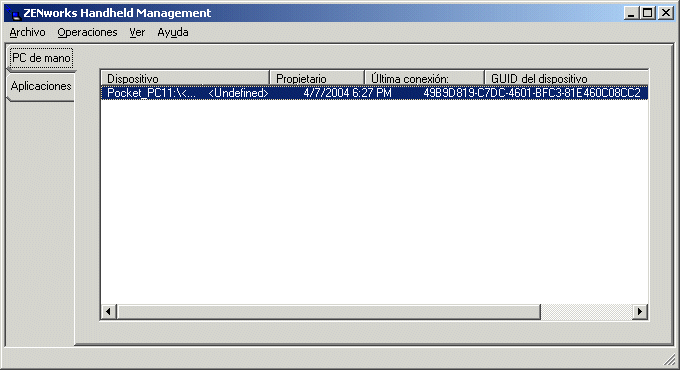
Task: Click the <Undefined> owner cell
Action: coord(239,93)
